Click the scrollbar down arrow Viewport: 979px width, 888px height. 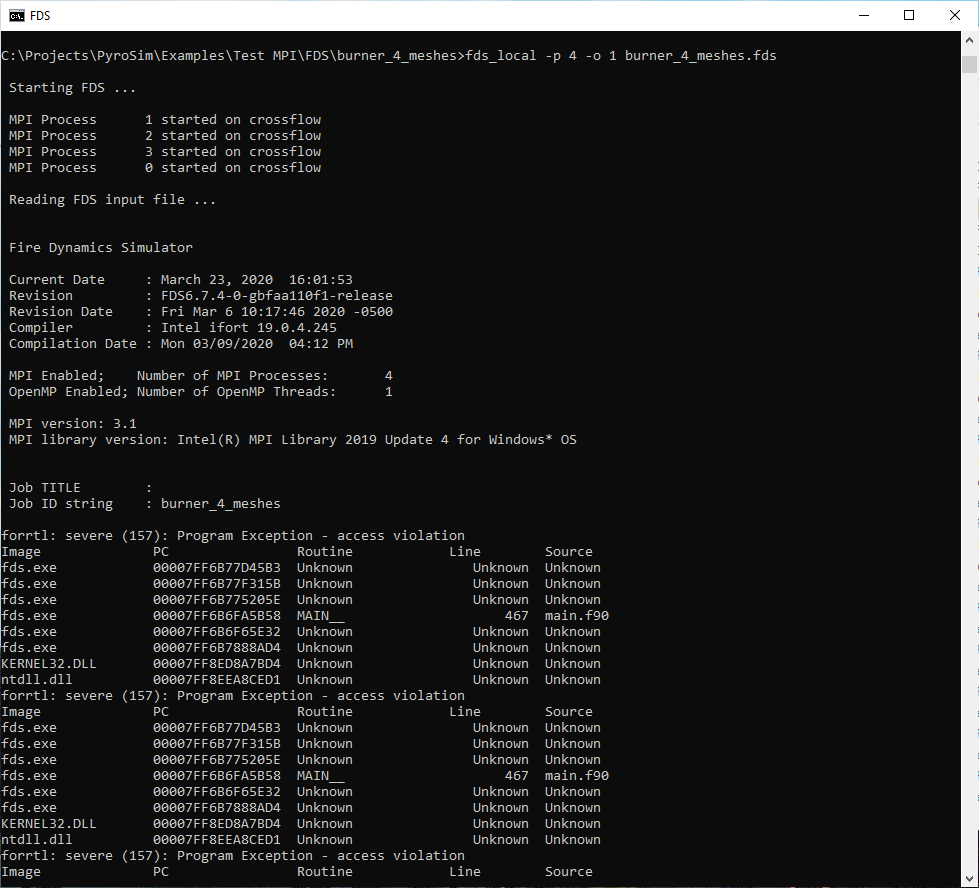(x=971, y=878)
